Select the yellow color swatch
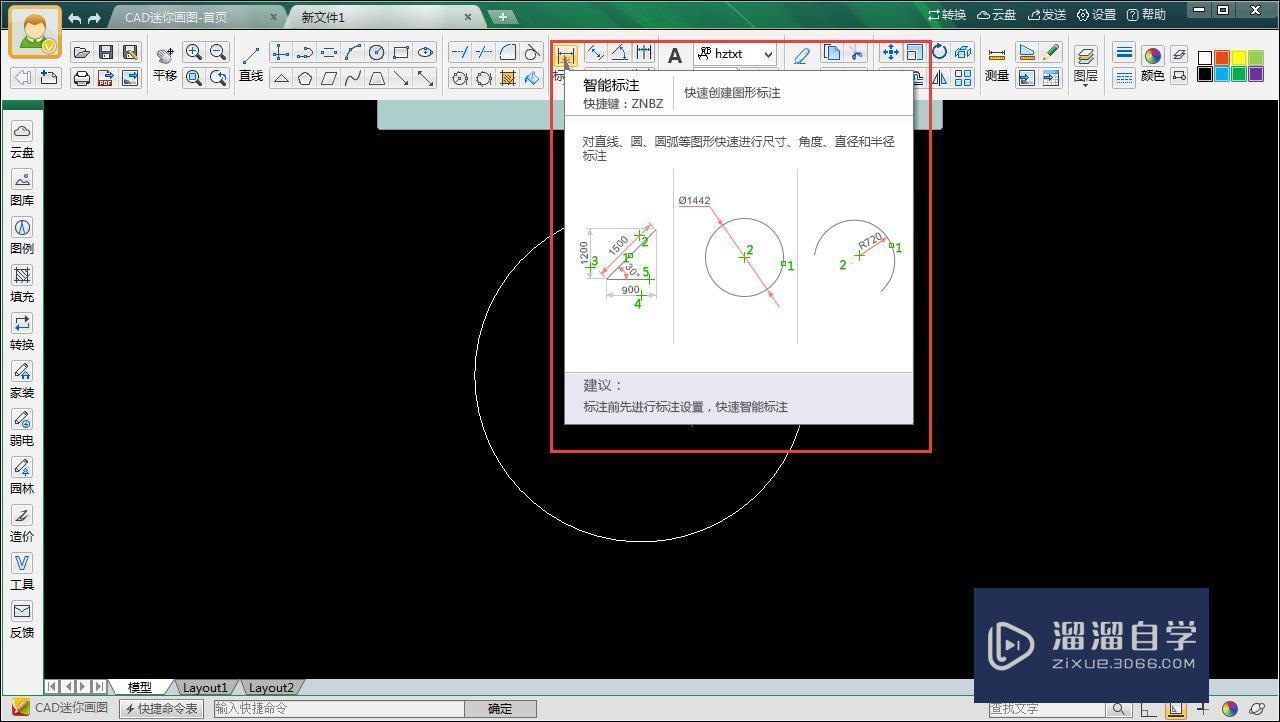Viewport: 1280px width, 722px height. [1239, 58]
